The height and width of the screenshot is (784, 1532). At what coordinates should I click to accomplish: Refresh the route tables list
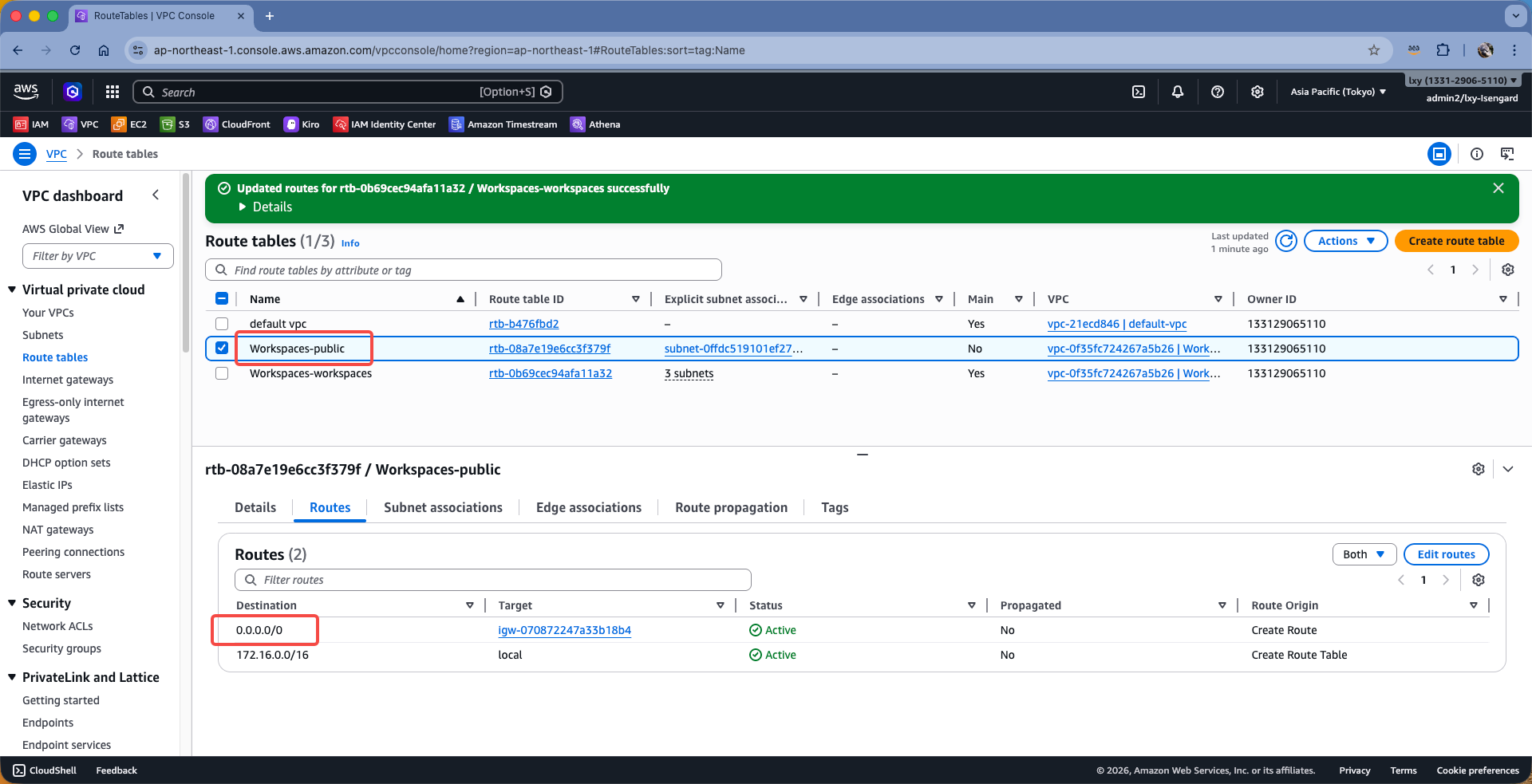coord(1285,241)
